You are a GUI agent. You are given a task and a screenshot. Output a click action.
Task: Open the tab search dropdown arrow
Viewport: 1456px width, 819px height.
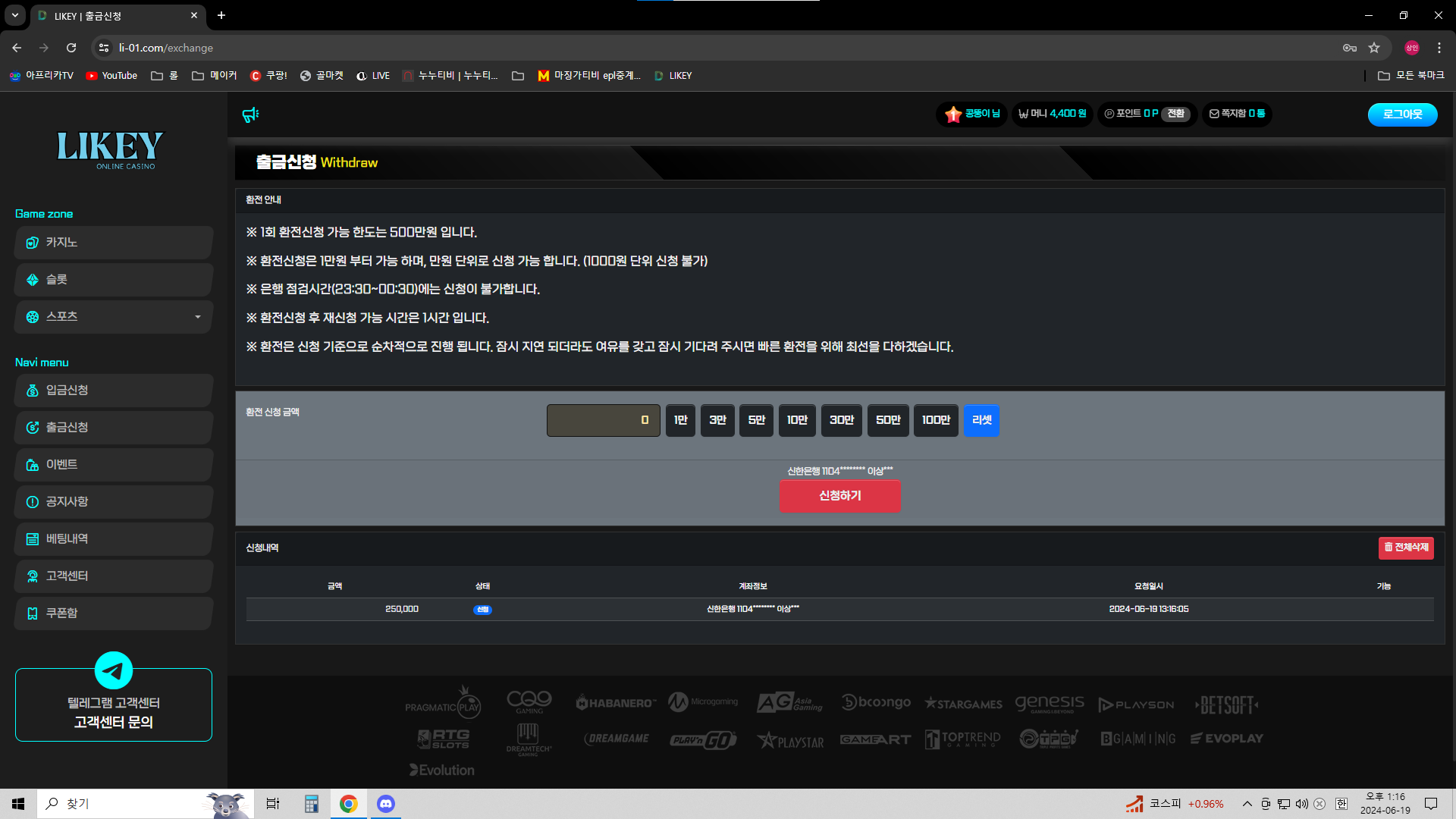(x=14, y=15)
